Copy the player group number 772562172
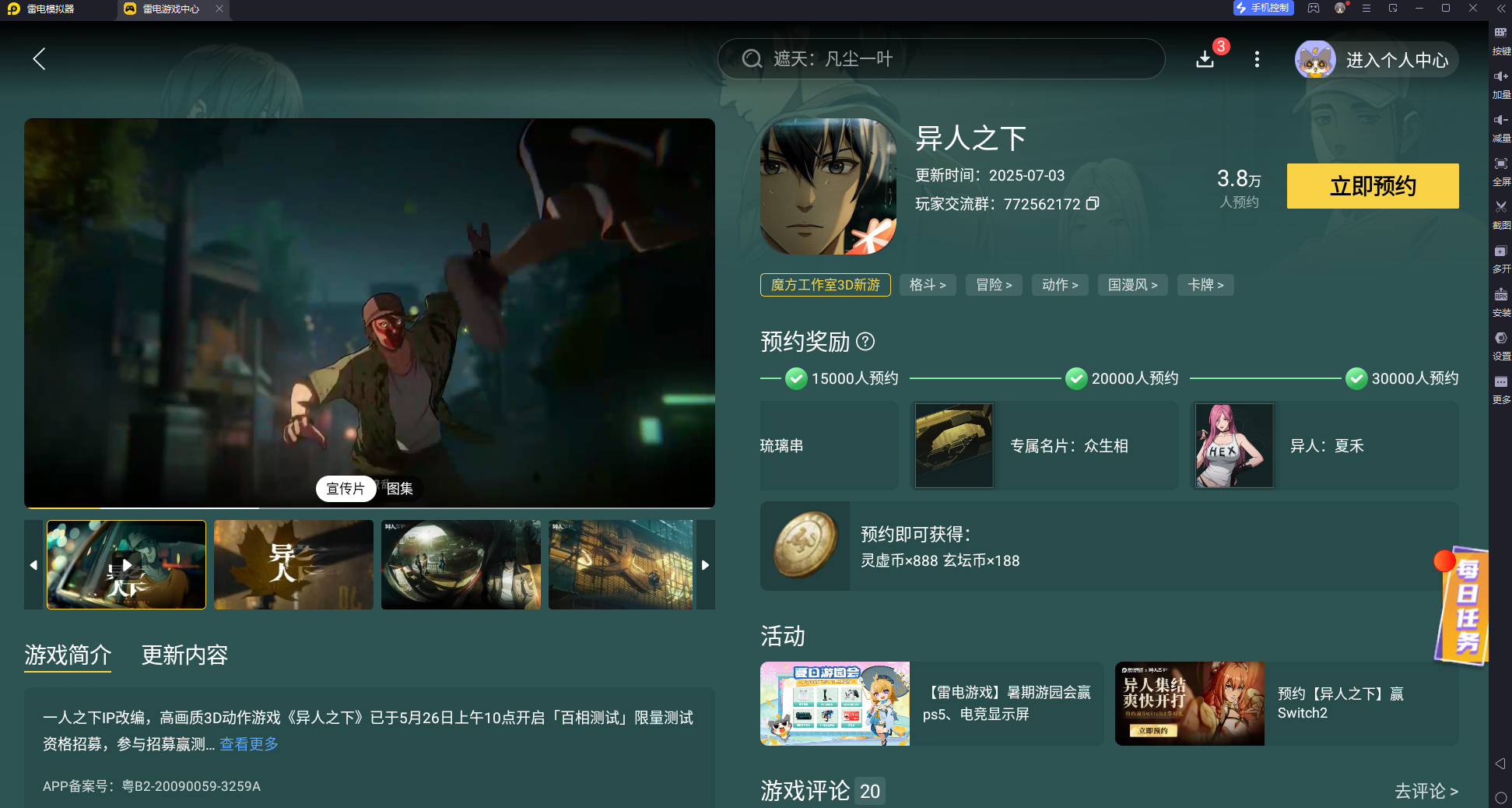Screen dimensions: 1512x808 [1093, 203]
